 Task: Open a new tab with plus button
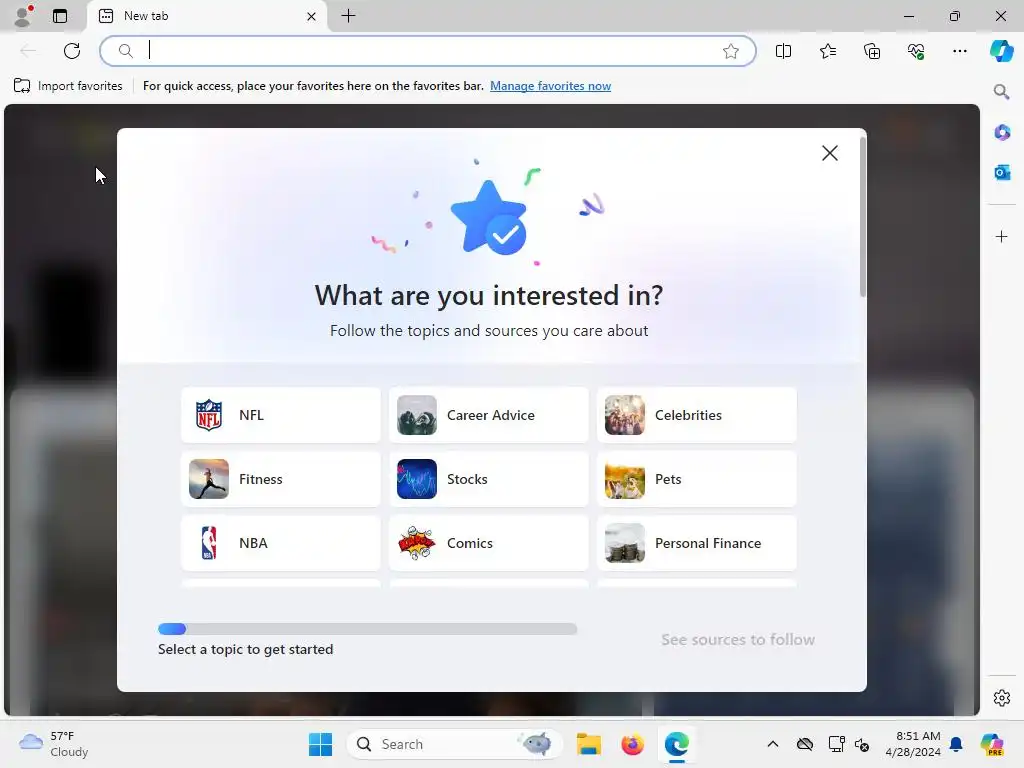[349, 16]
